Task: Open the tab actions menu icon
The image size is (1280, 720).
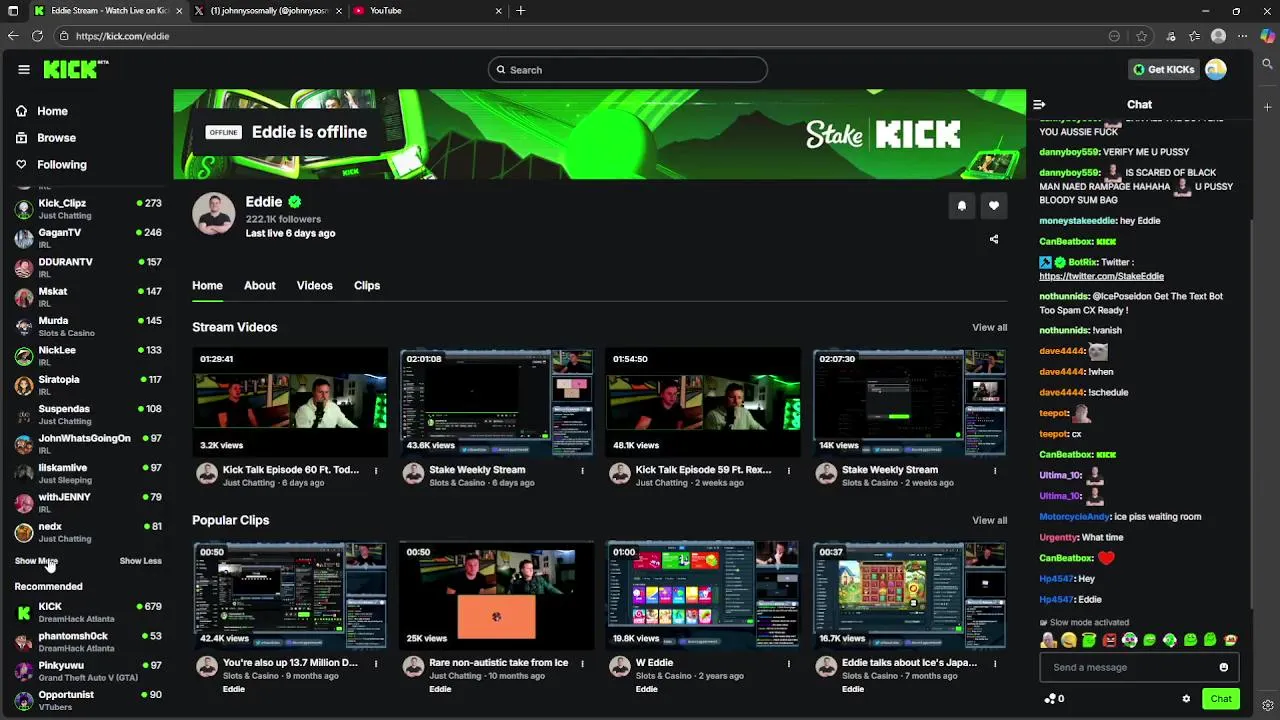Action: click(x=13, y=11)
